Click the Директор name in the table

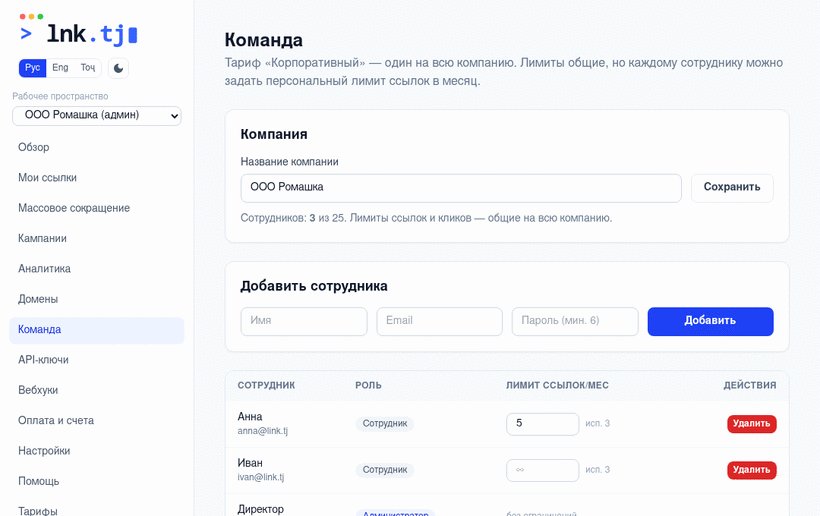(x=260, y=509)
